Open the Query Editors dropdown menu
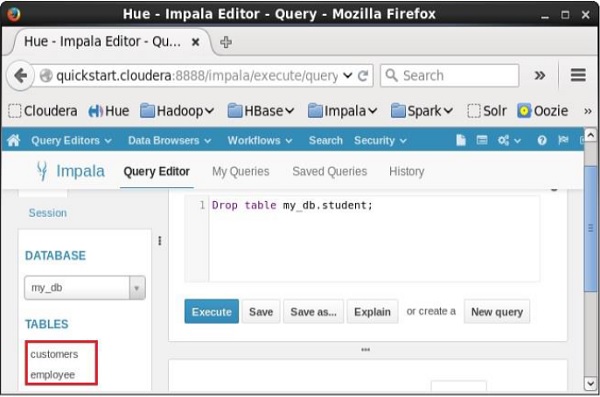 (x=71, y=141)
